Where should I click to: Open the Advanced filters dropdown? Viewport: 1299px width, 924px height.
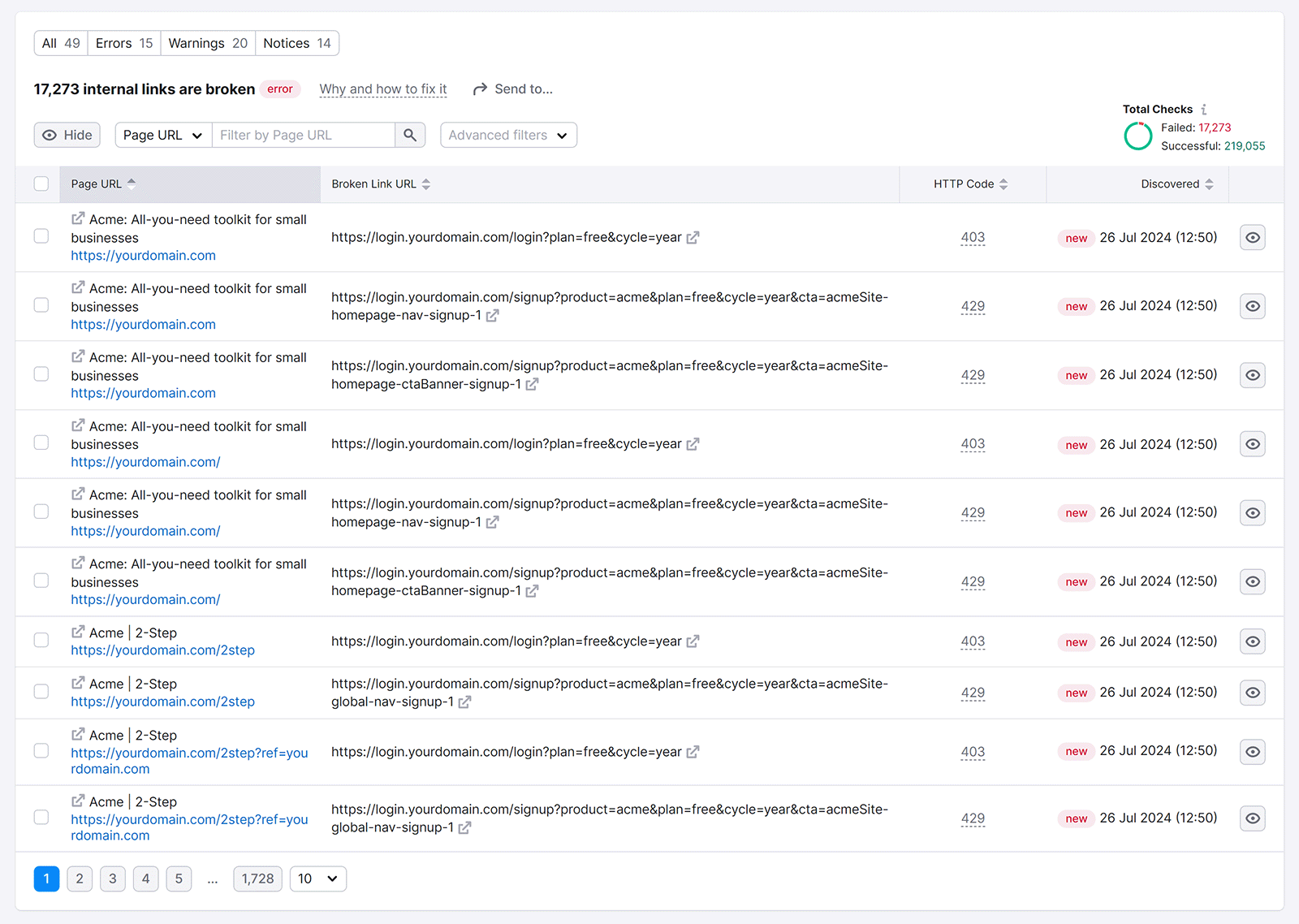(508, 135)
